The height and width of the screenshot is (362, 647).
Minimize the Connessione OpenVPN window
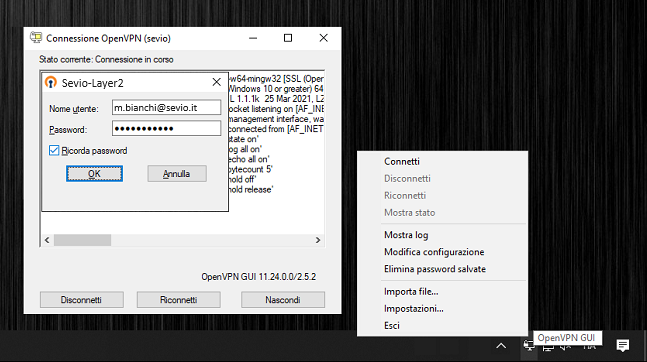click(253, 38)
